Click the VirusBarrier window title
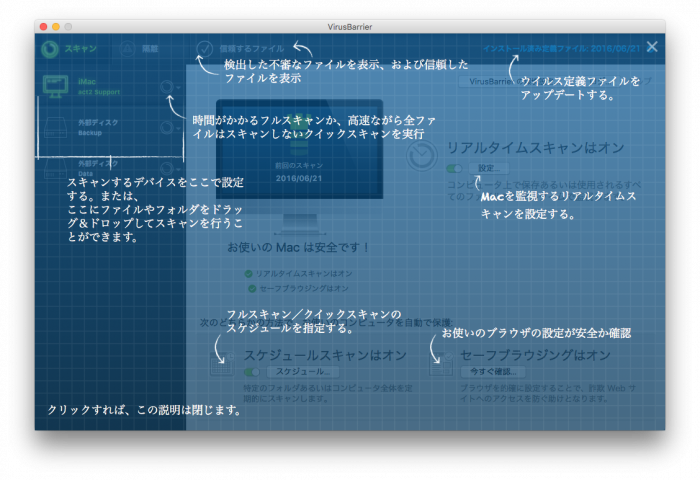Screen dimensions: 700x480 pos(350,27)
